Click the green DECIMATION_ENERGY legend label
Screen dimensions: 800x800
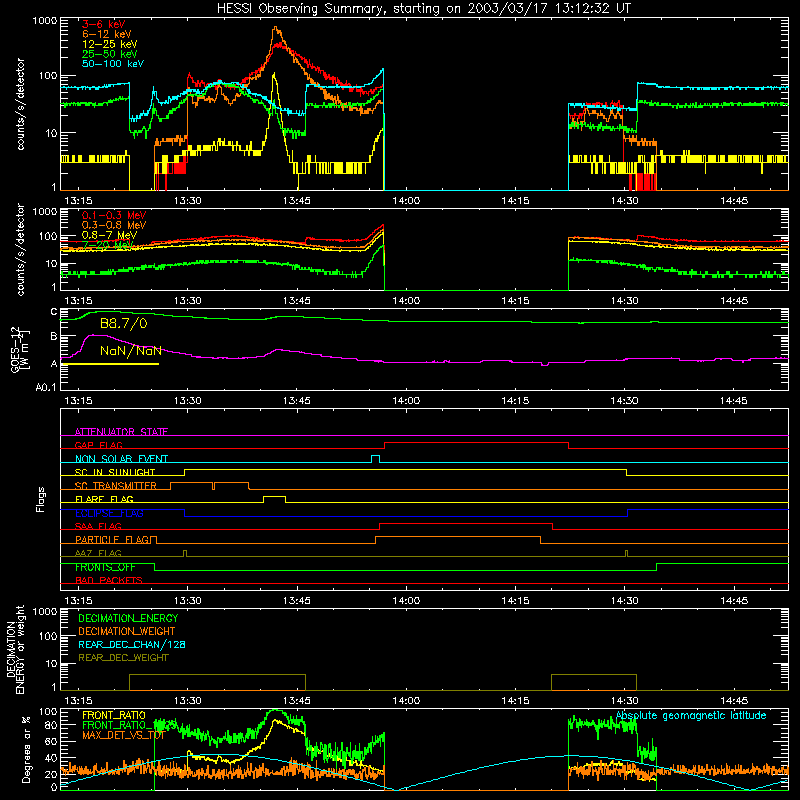[x=128, y=618]
